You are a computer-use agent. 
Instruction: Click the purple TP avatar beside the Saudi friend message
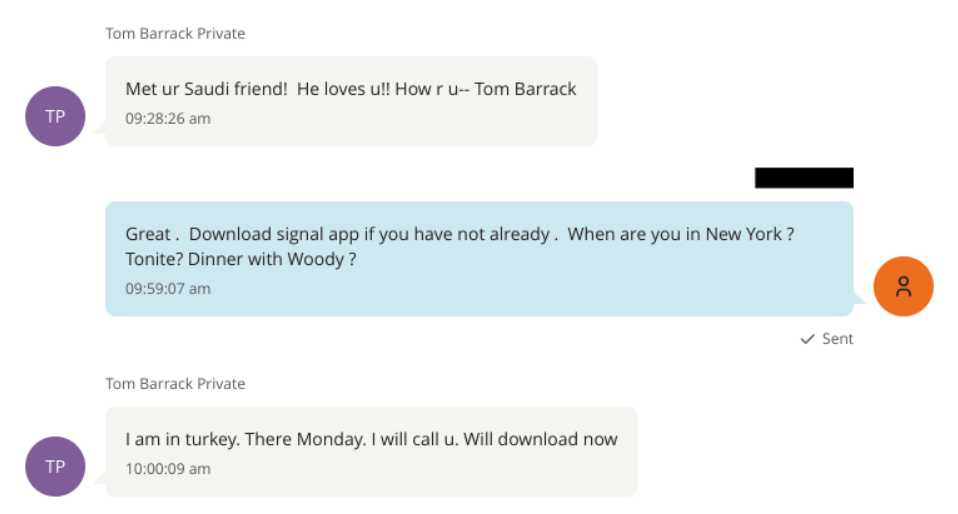(x=55, y=116)
